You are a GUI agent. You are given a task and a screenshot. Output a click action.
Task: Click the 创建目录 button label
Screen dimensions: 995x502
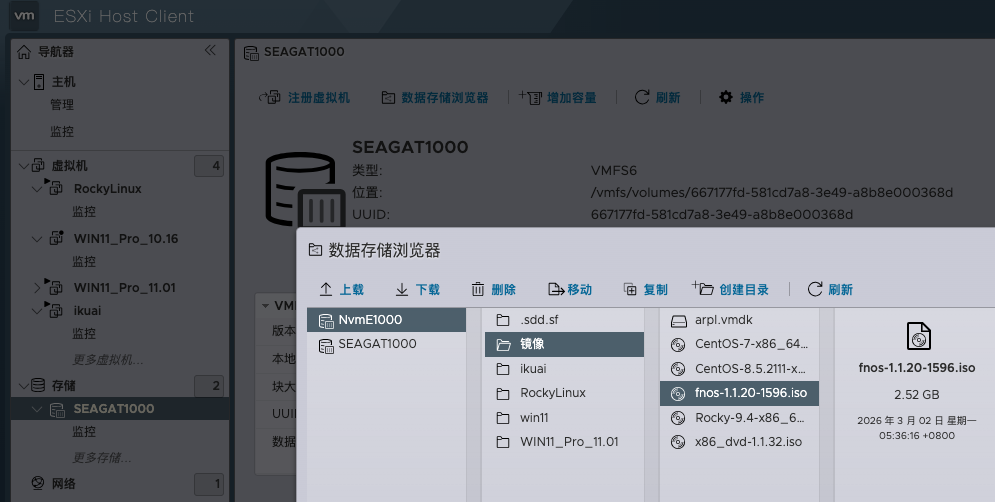pos(744,290)
